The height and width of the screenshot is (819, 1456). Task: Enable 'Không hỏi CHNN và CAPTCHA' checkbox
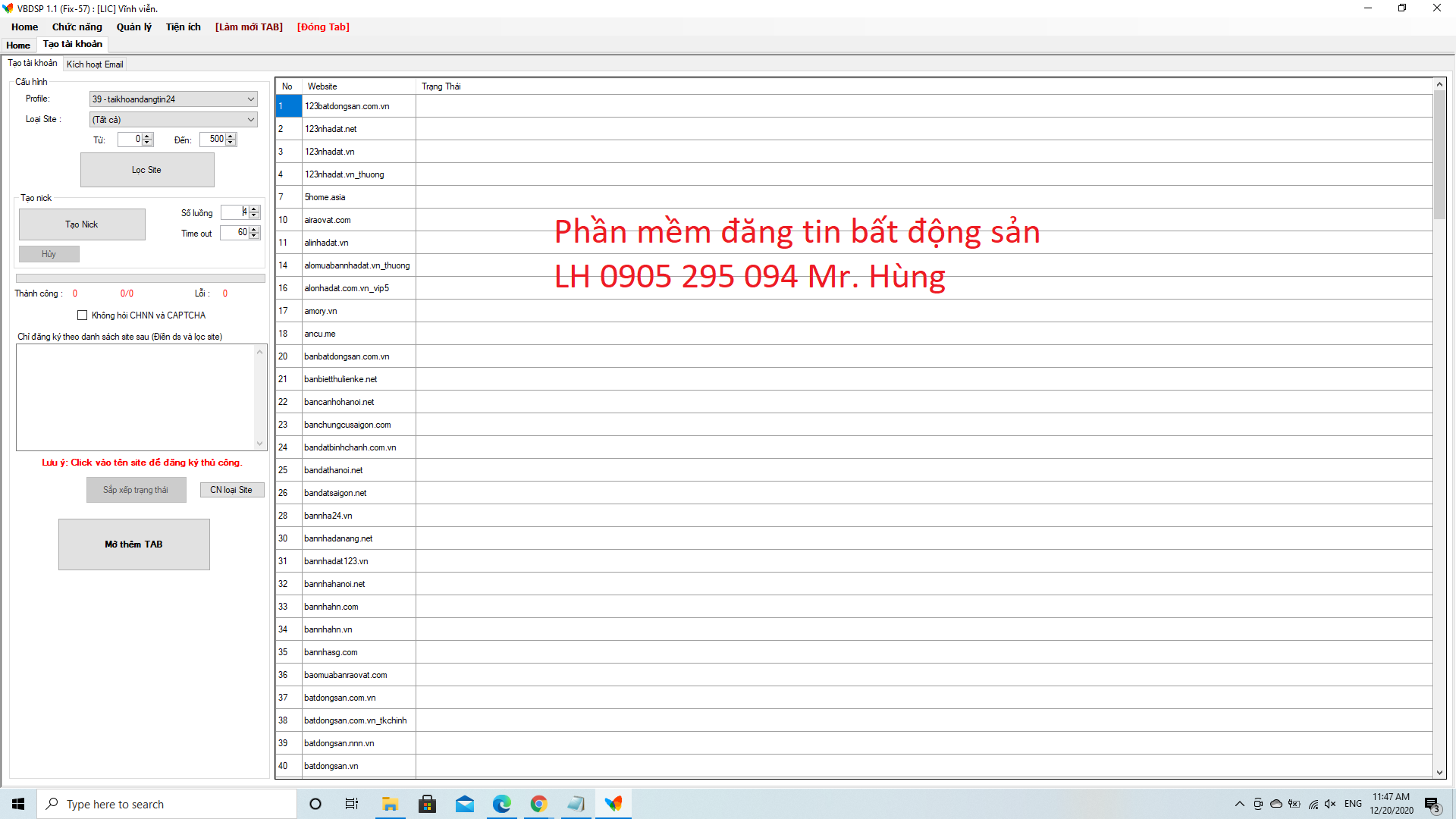point(82,315)
